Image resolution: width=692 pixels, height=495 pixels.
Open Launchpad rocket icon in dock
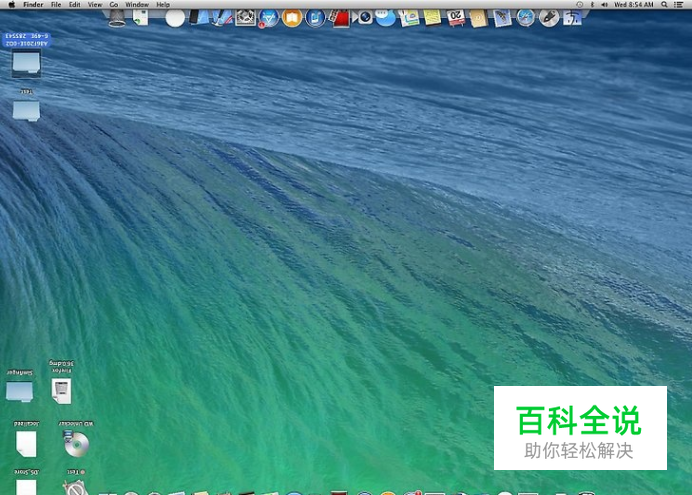(x=549, y=19)
